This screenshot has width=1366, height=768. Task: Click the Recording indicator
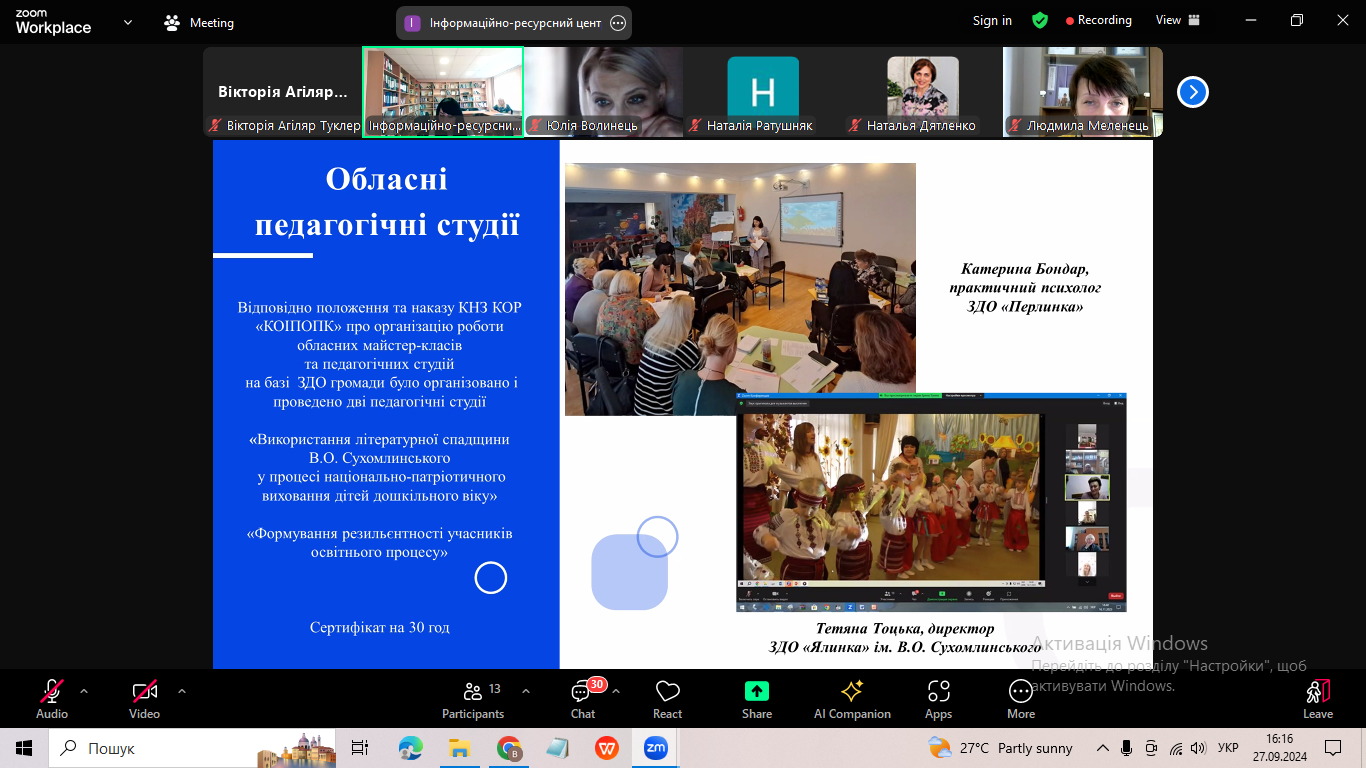pyautogui.click(x=1099, y=20)
